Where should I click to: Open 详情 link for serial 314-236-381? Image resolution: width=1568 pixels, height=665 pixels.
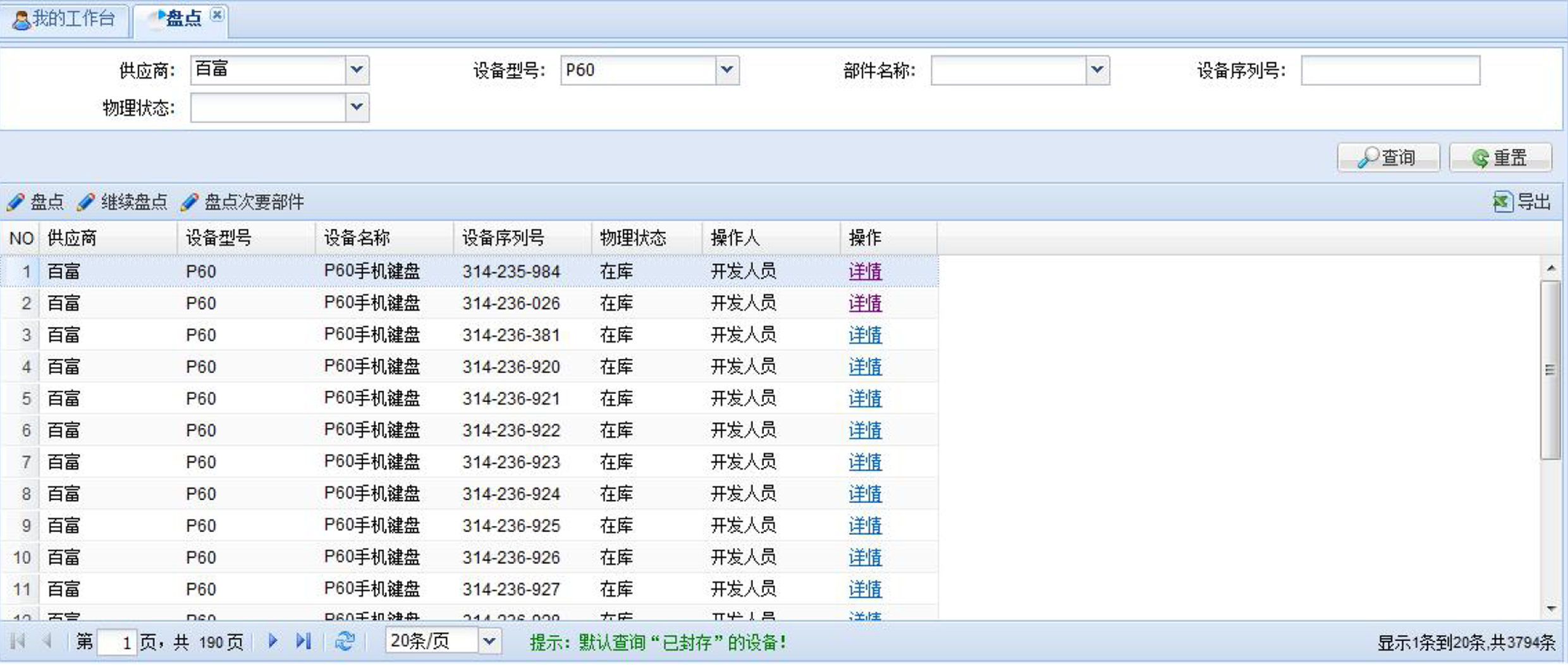pyautogui.click(x=864, y=335)
